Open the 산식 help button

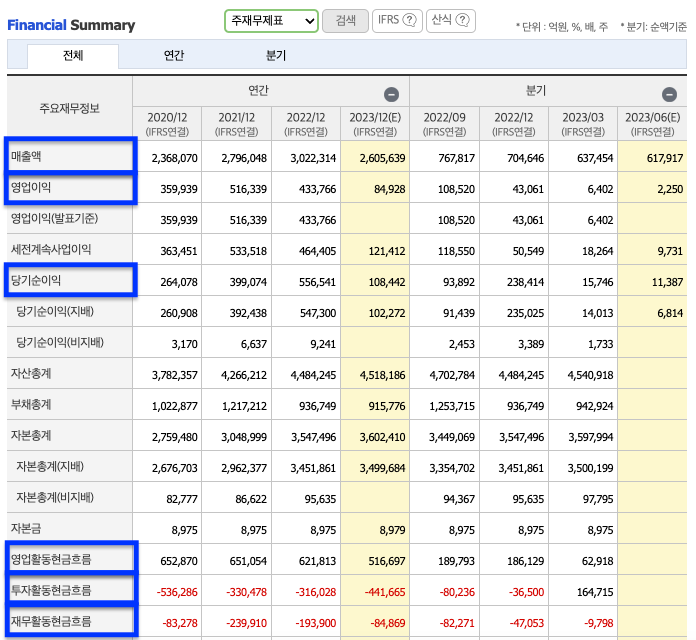click(x=451, y=21)
